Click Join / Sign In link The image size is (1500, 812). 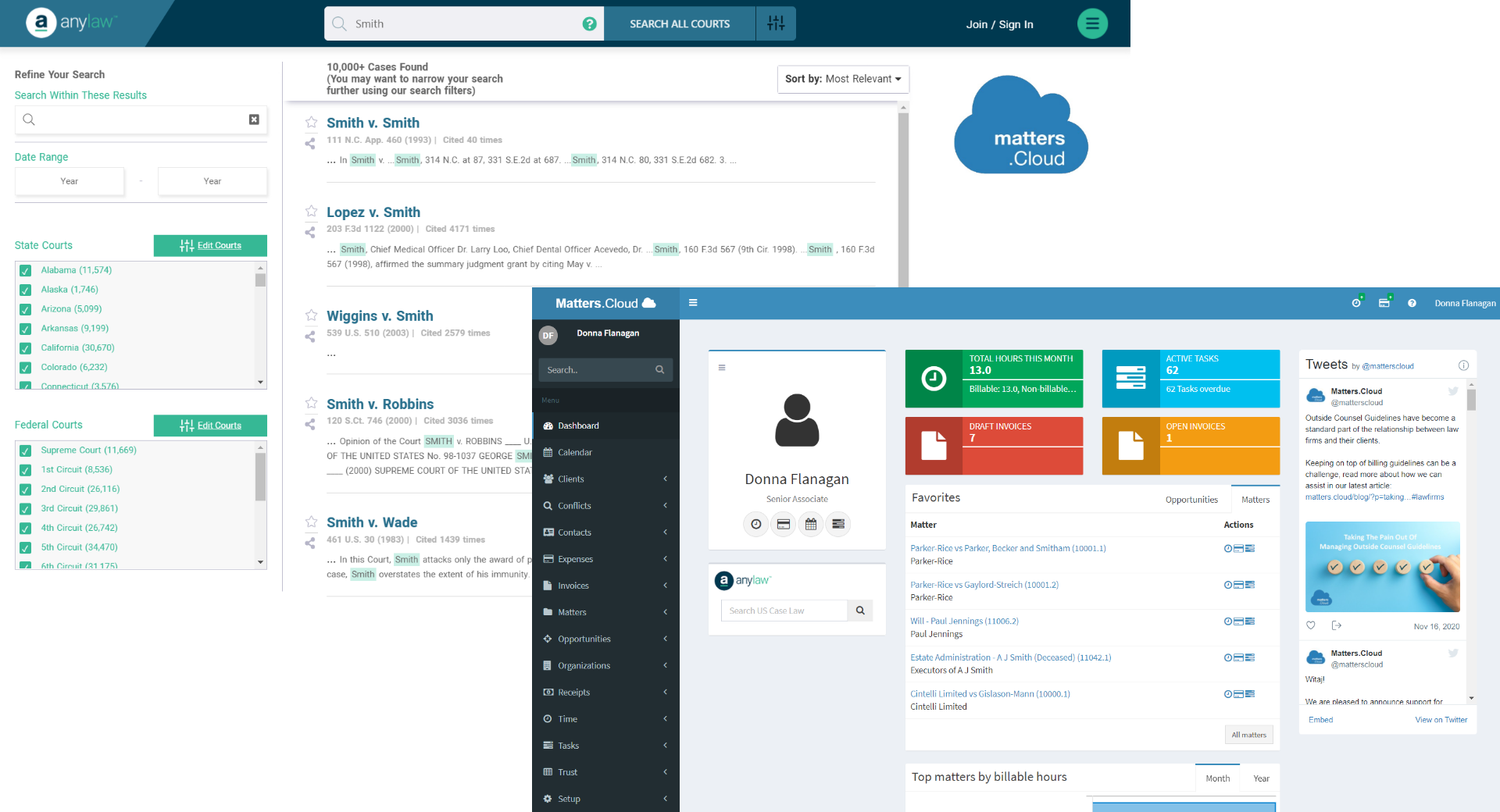click(x=999, y=24)
